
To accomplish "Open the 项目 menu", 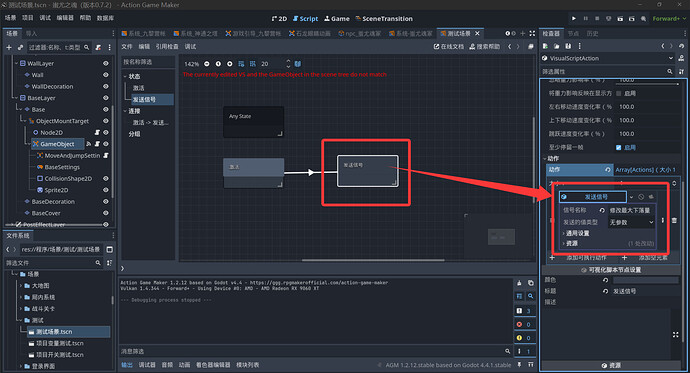I will tap(28, 18).
